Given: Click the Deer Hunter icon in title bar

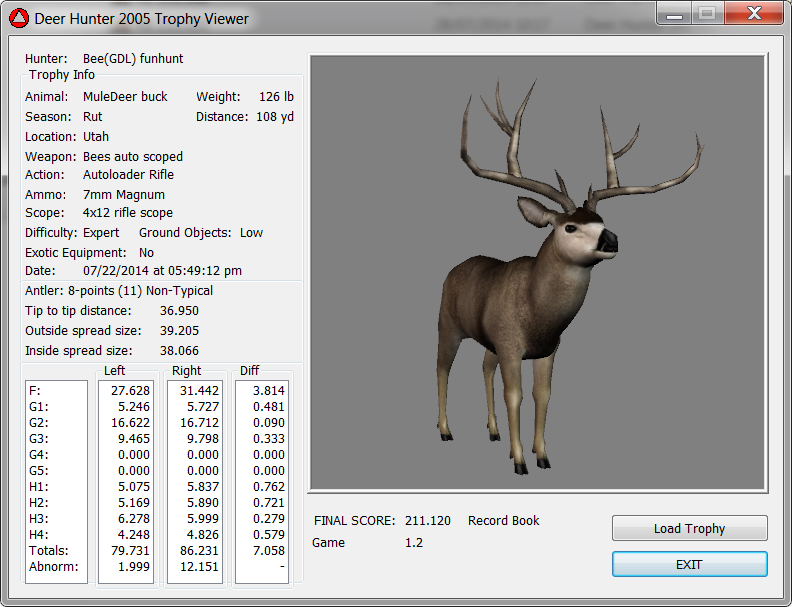Looking at the screenshot, I should pyautogui.click(x=19, y=18).
